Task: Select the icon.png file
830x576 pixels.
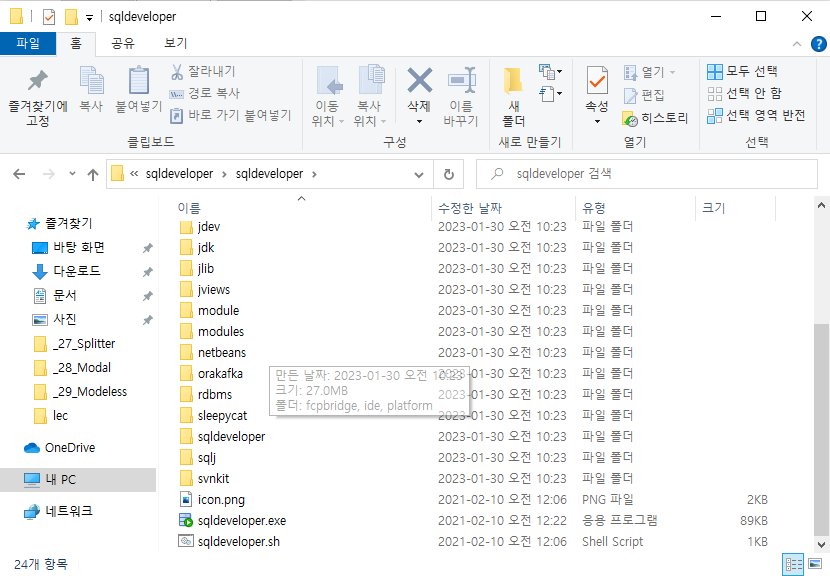Action: pyautogui.click(x=221, y=499)
